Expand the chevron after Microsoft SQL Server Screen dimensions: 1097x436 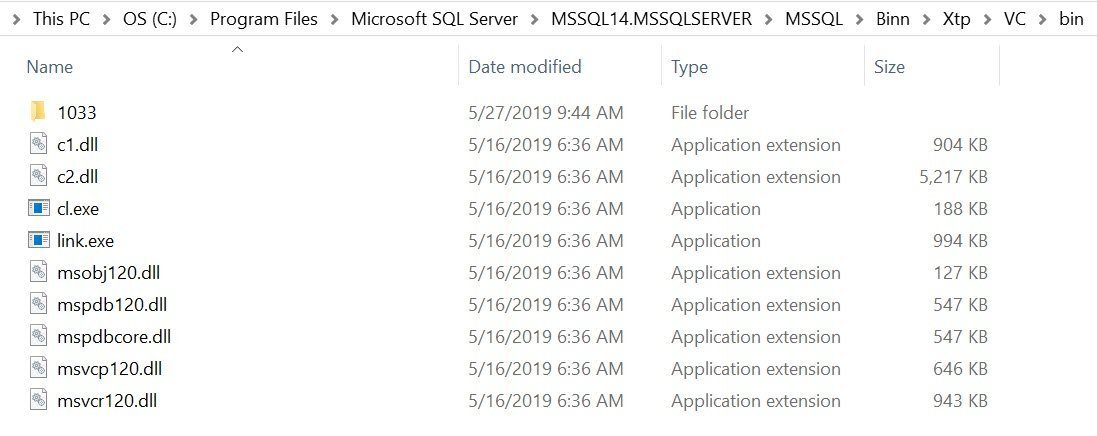coord(535,20)
